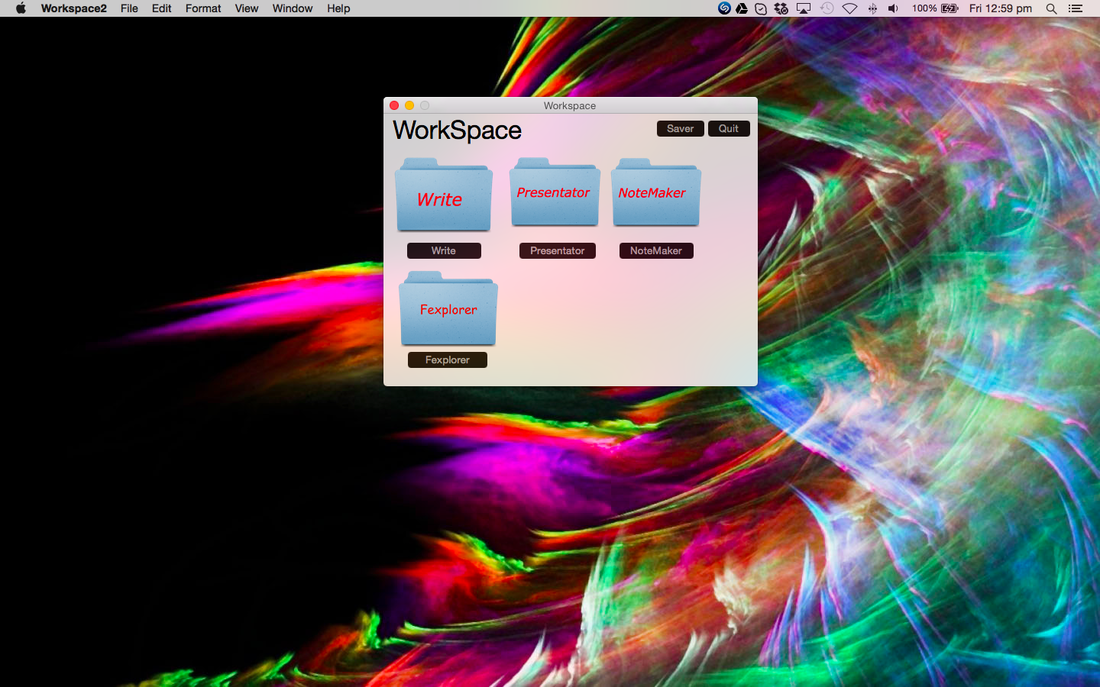
Task: Open the Fexplorer folder icon
Action: click(x=448, y=309)
